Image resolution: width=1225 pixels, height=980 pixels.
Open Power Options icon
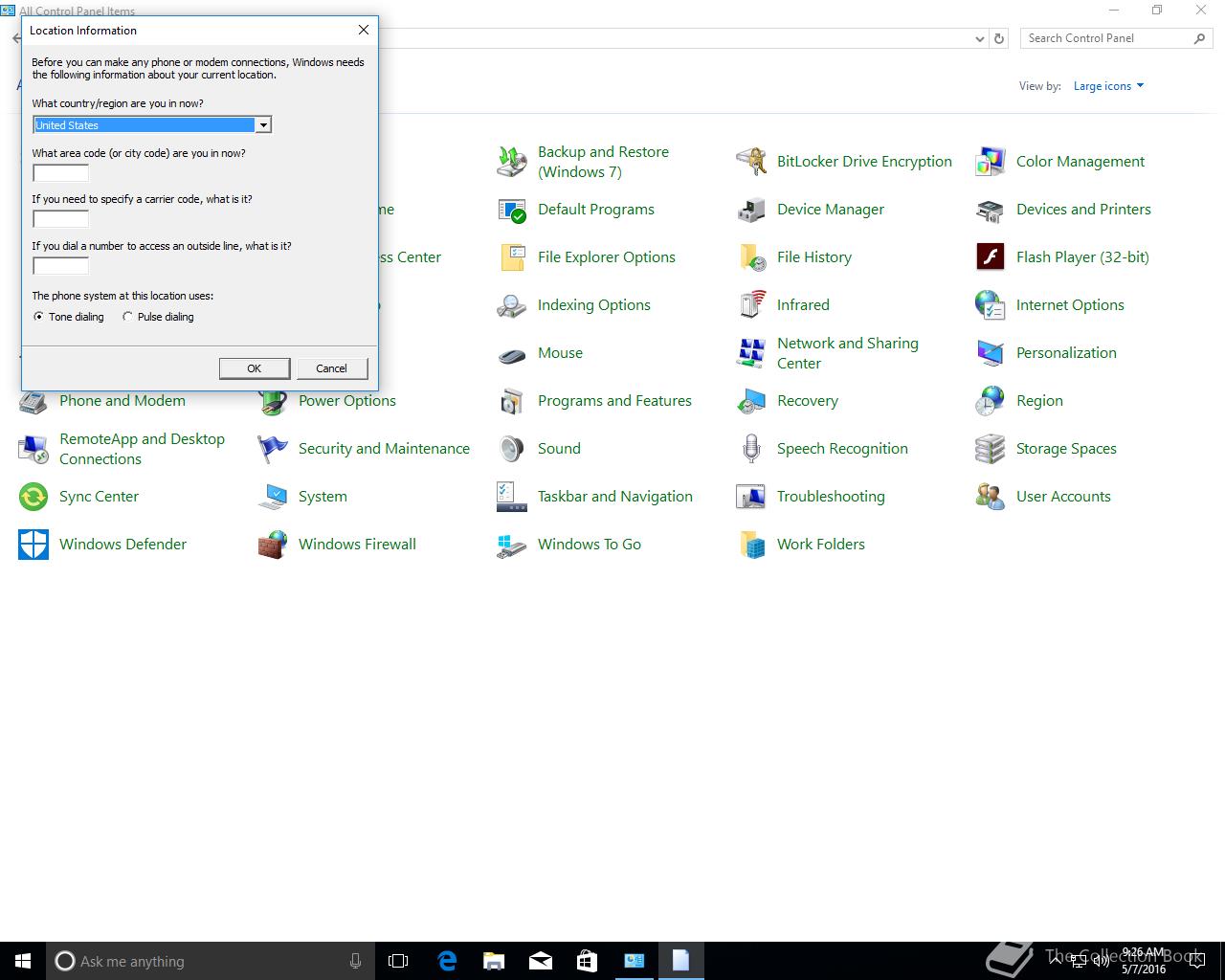(x=273, y=403)
